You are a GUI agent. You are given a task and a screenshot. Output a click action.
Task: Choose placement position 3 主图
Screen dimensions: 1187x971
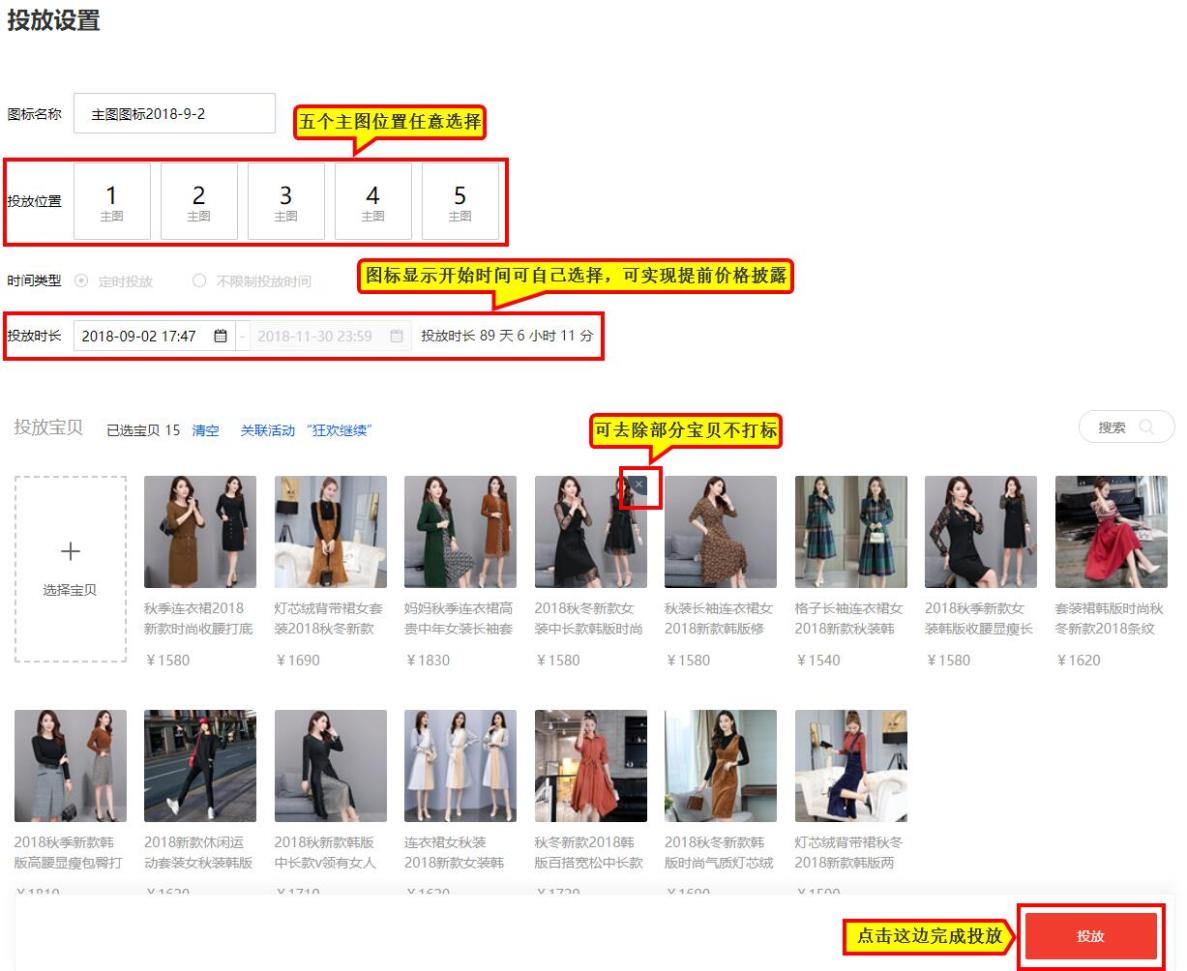click(x=286, y=201)
